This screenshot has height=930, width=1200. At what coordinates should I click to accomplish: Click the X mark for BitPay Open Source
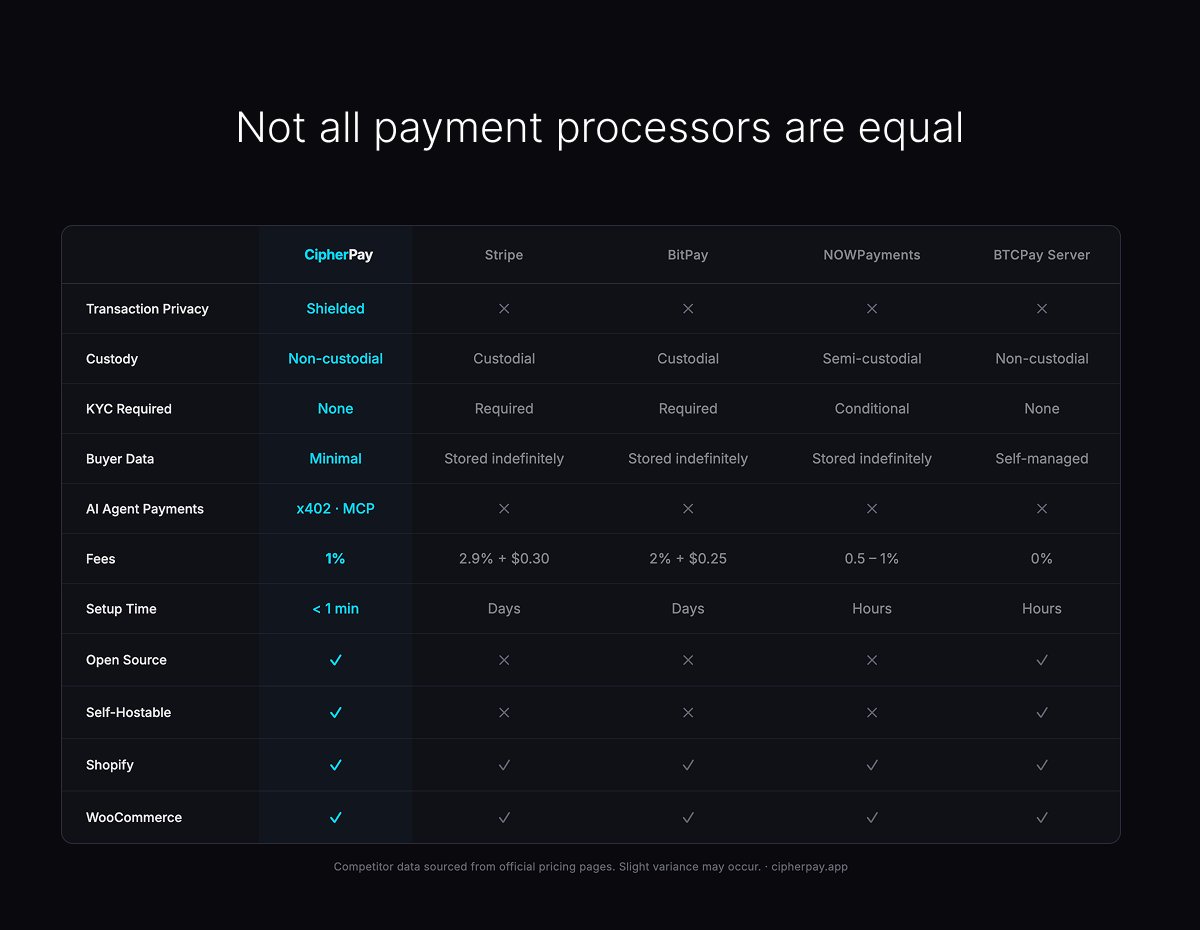(x=688, y=660)
